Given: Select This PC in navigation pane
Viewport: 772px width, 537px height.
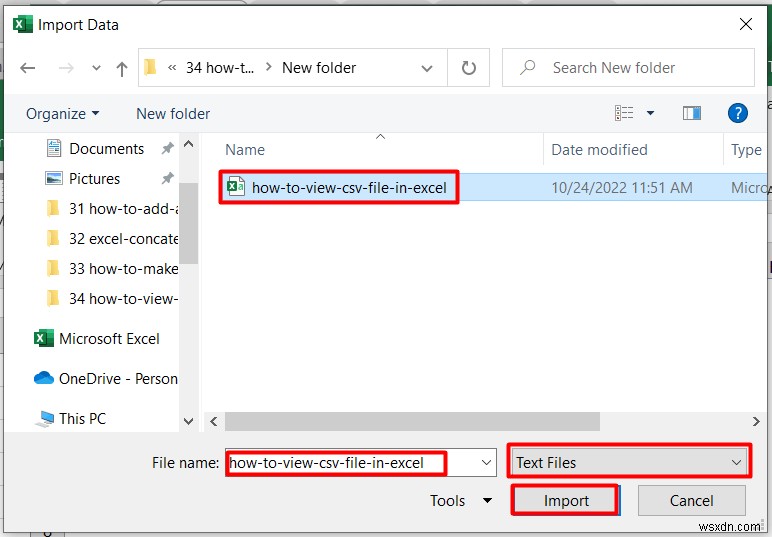Looking at the screenshot, I should (x=70, y=418).
